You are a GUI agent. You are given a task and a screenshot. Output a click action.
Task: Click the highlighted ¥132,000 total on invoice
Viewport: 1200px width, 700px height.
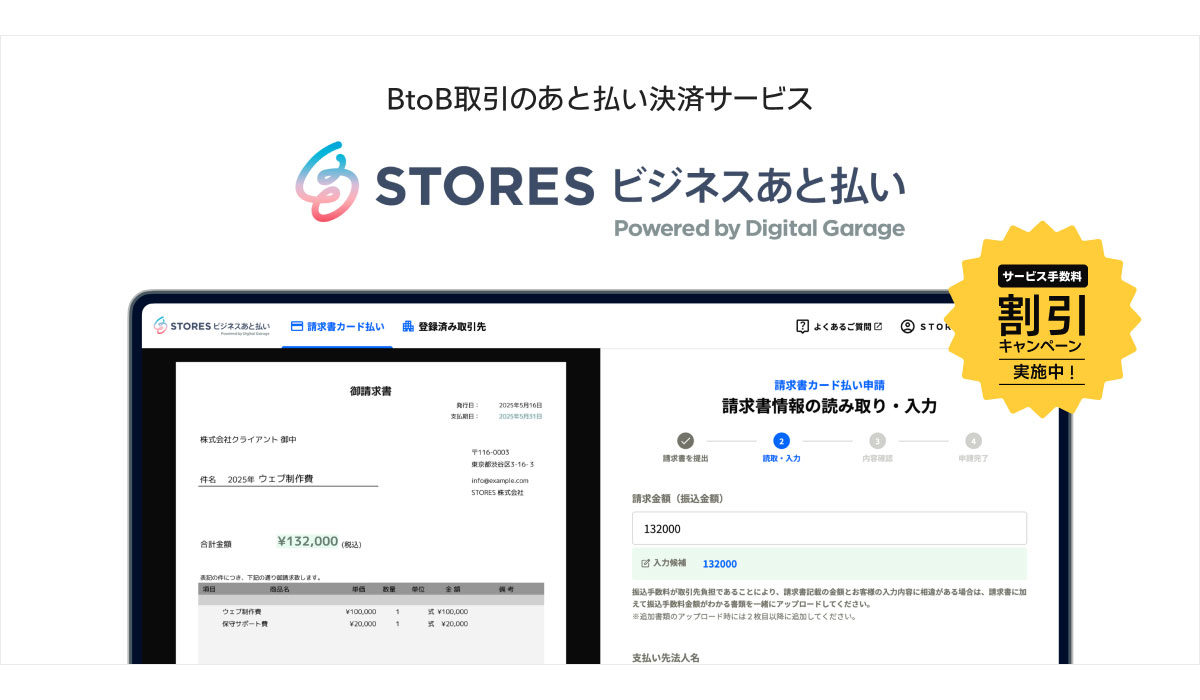308,541
